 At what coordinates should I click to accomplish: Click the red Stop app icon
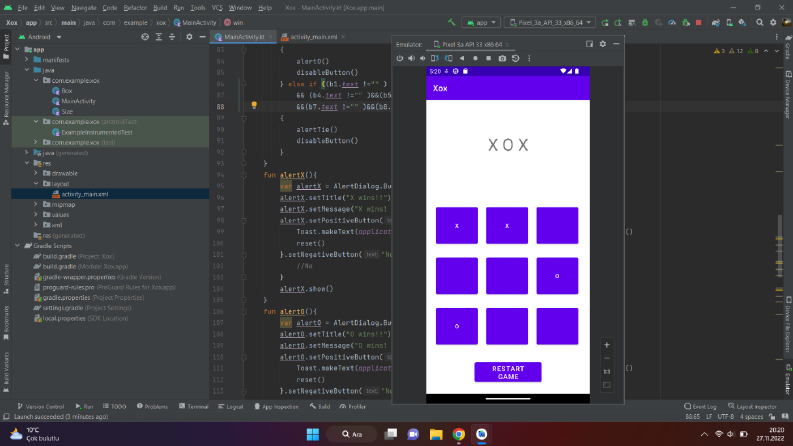pos(698,22)
